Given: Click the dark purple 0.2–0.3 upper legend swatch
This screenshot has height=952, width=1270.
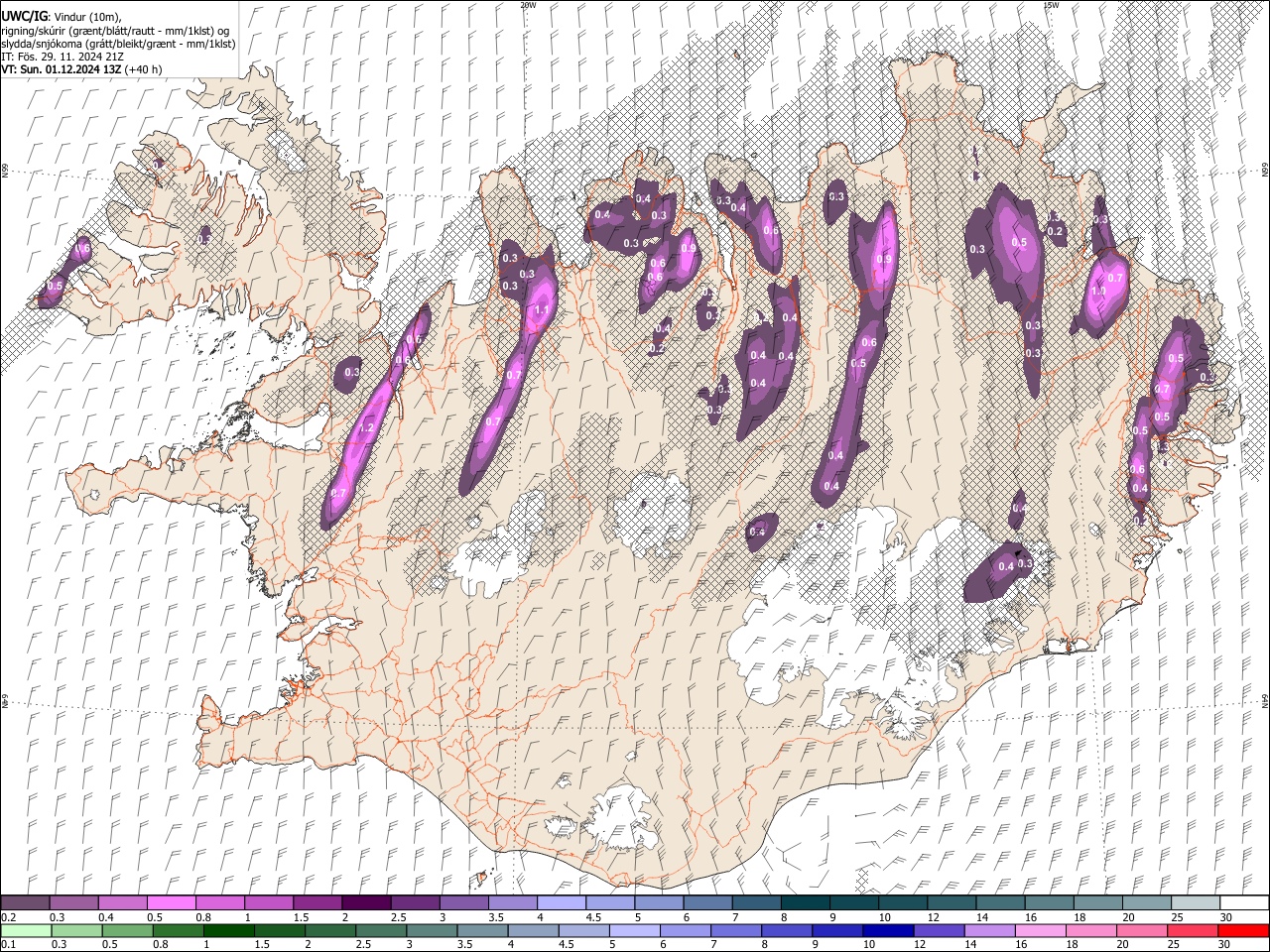Looking at the screenshot, I should (25, 902).
